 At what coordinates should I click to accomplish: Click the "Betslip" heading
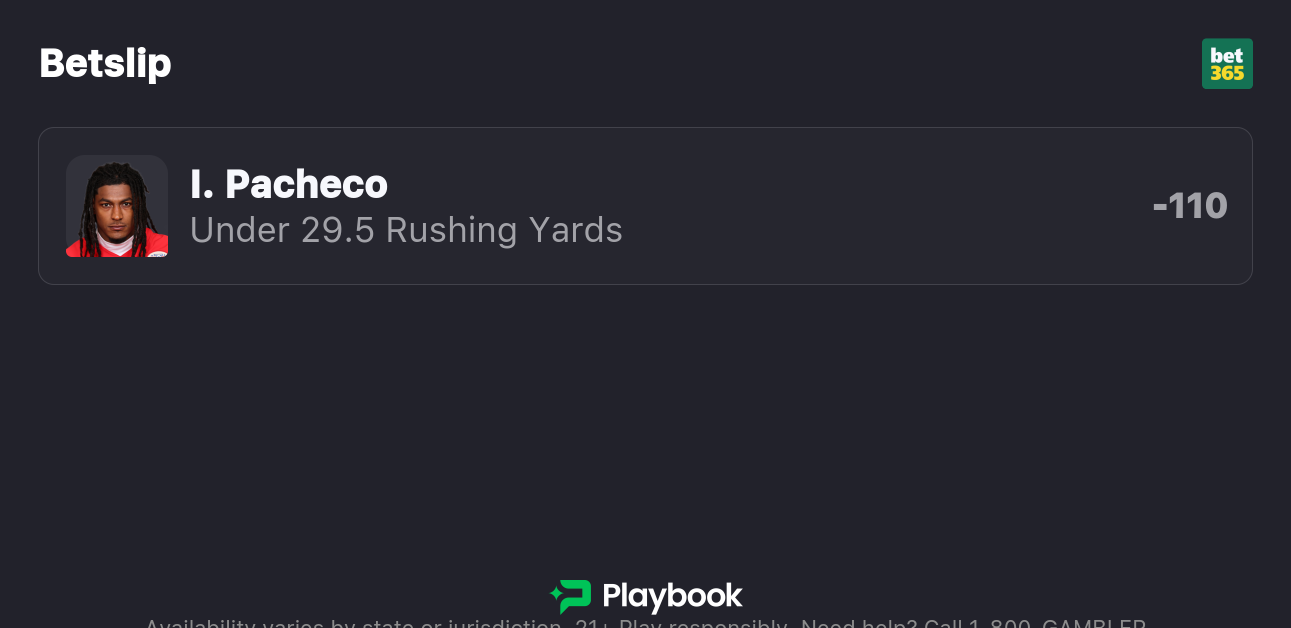pos(105,63)
